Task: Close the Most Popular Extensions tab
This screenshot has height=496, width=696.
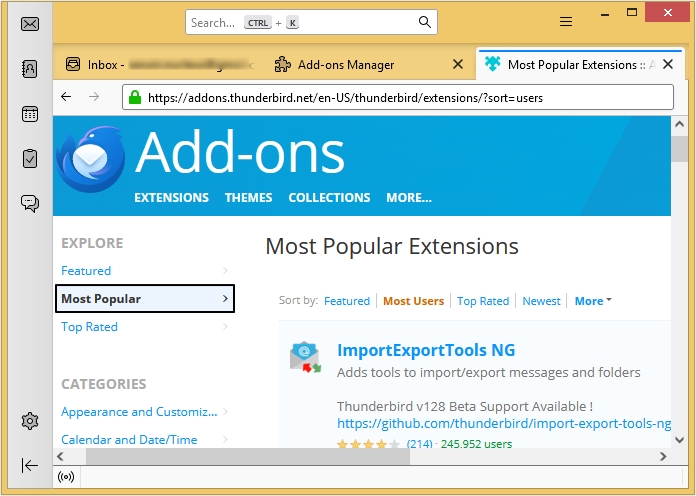Action: (668, 64)
